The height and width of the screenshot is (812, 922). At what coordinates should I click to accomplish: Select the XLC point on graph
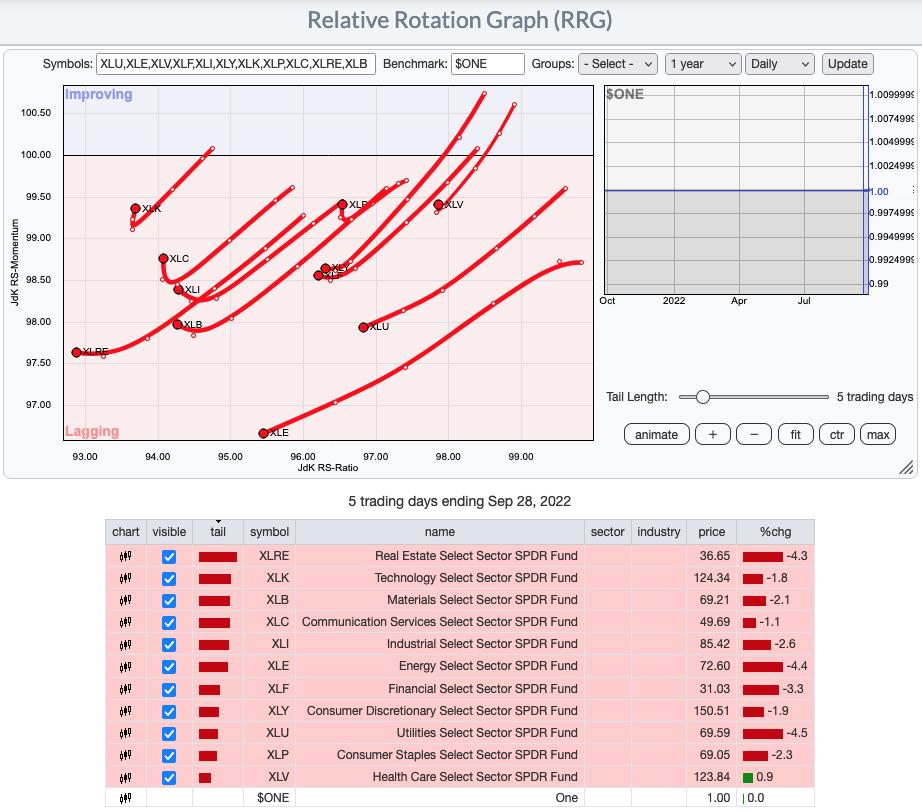[163, 258]
